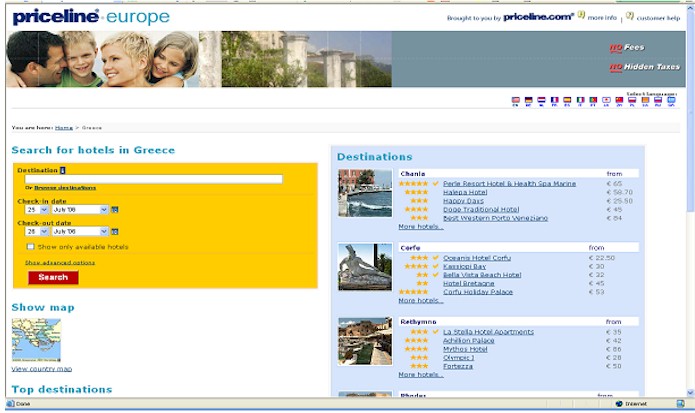Image resolution: width=695 pixels, height=413 pixels.
Task: Pick the Italian flag language
Action: [x=580, y=101]
